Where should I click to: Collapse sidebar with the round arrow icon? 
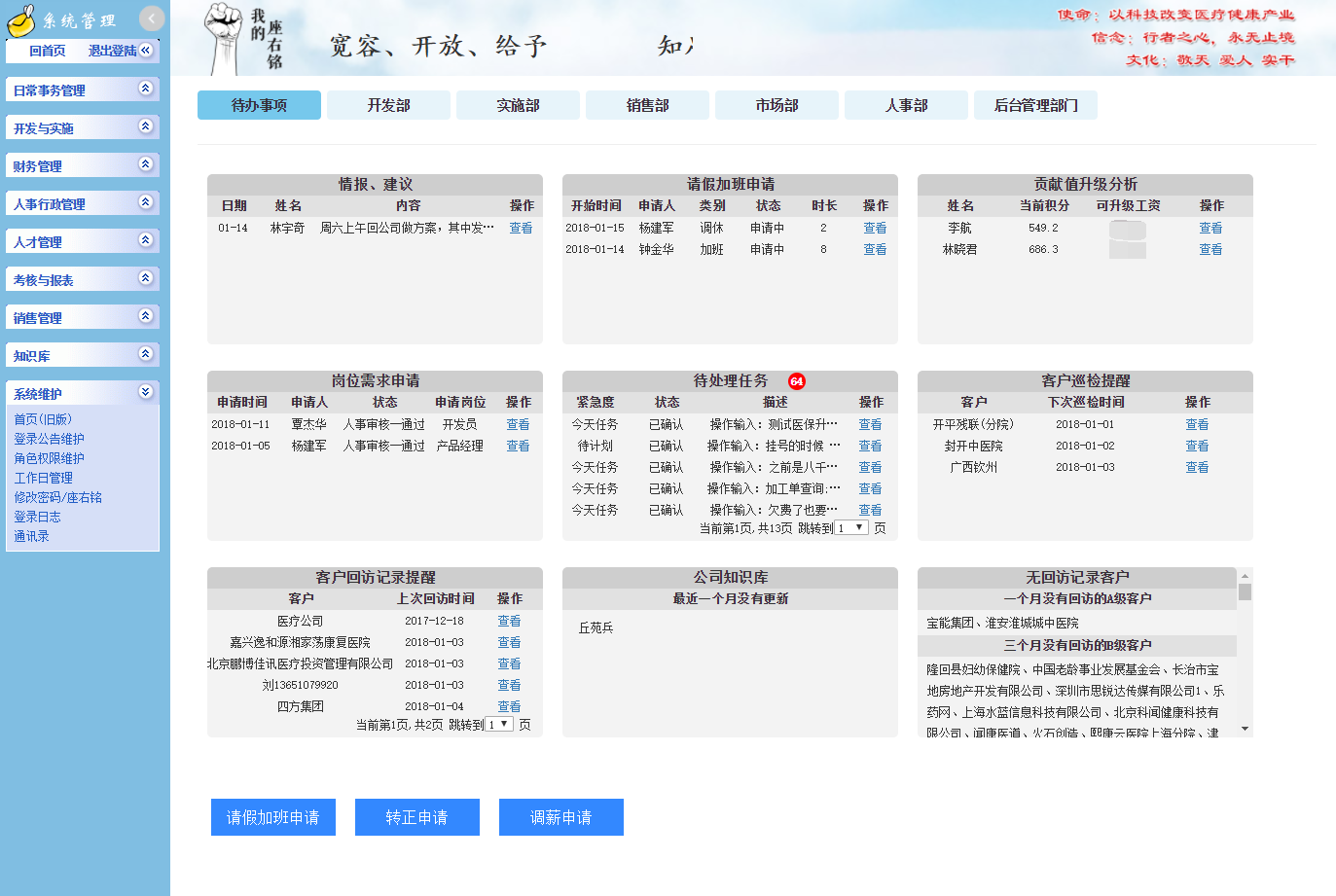[x=152, y=18]
